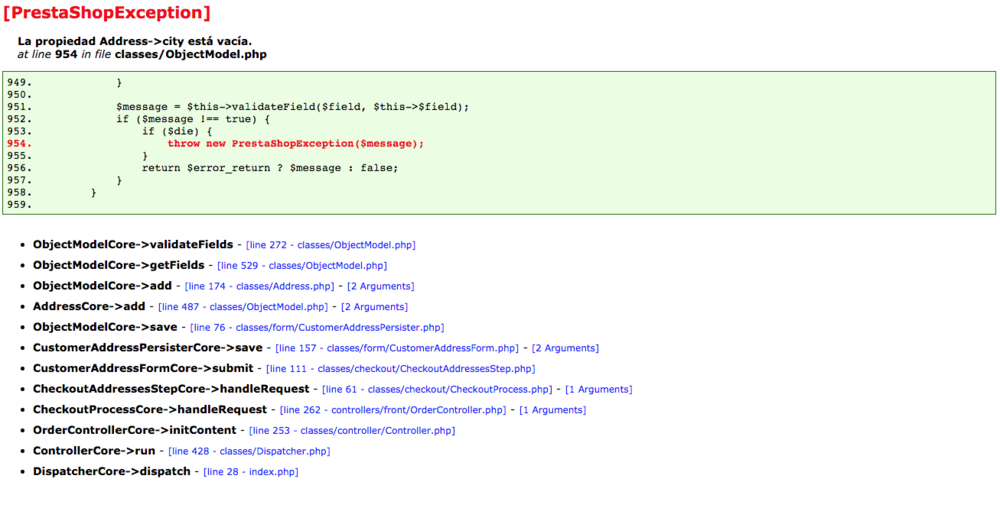The width and height of the screenshot is (1000, 524).
Task: Open link 'line 111 - CheckoutAddressesStep.php'
Action: pos(401,368)
